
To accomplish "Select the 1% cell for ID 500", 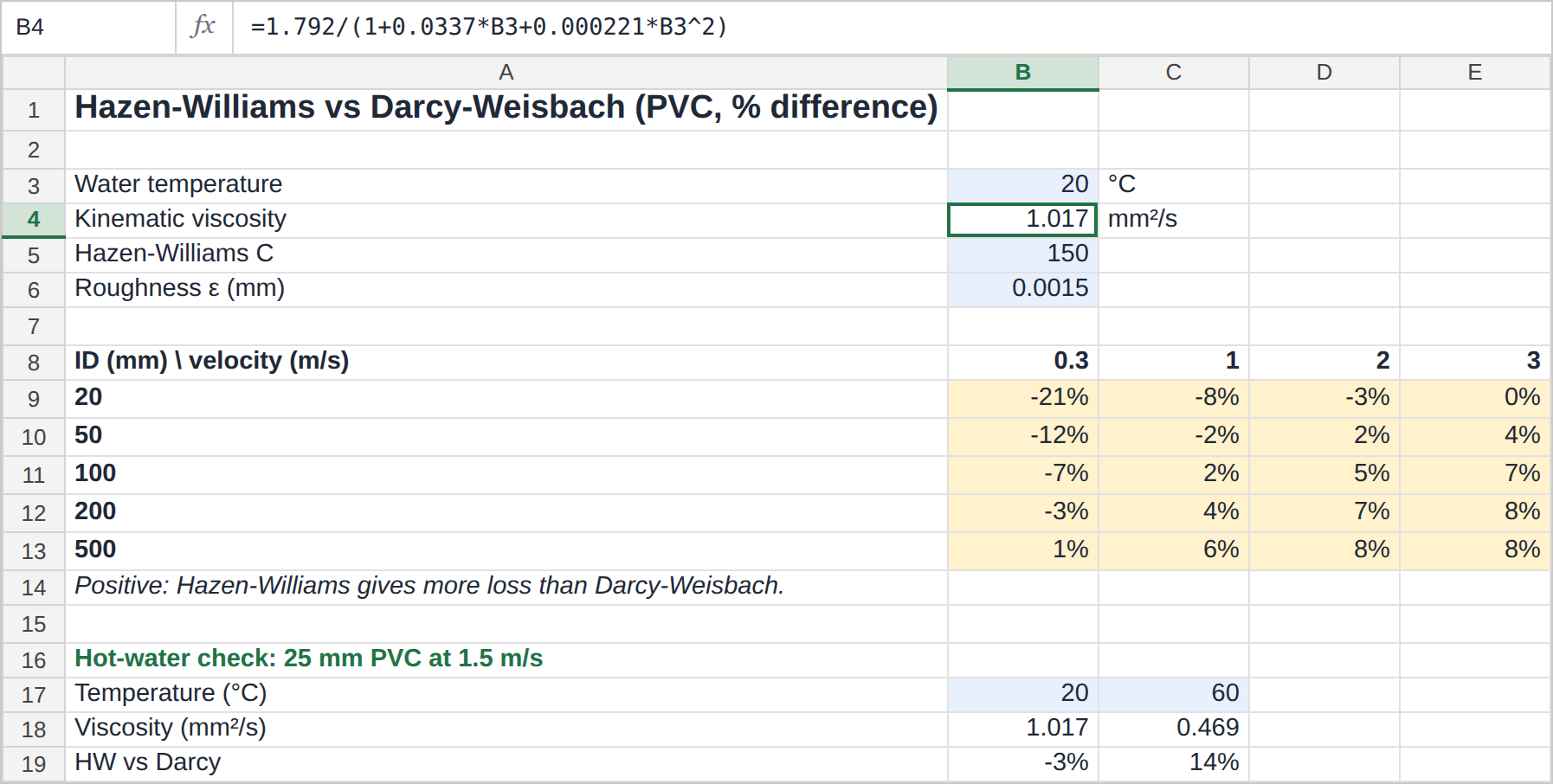I will [x=1023, y=551].
